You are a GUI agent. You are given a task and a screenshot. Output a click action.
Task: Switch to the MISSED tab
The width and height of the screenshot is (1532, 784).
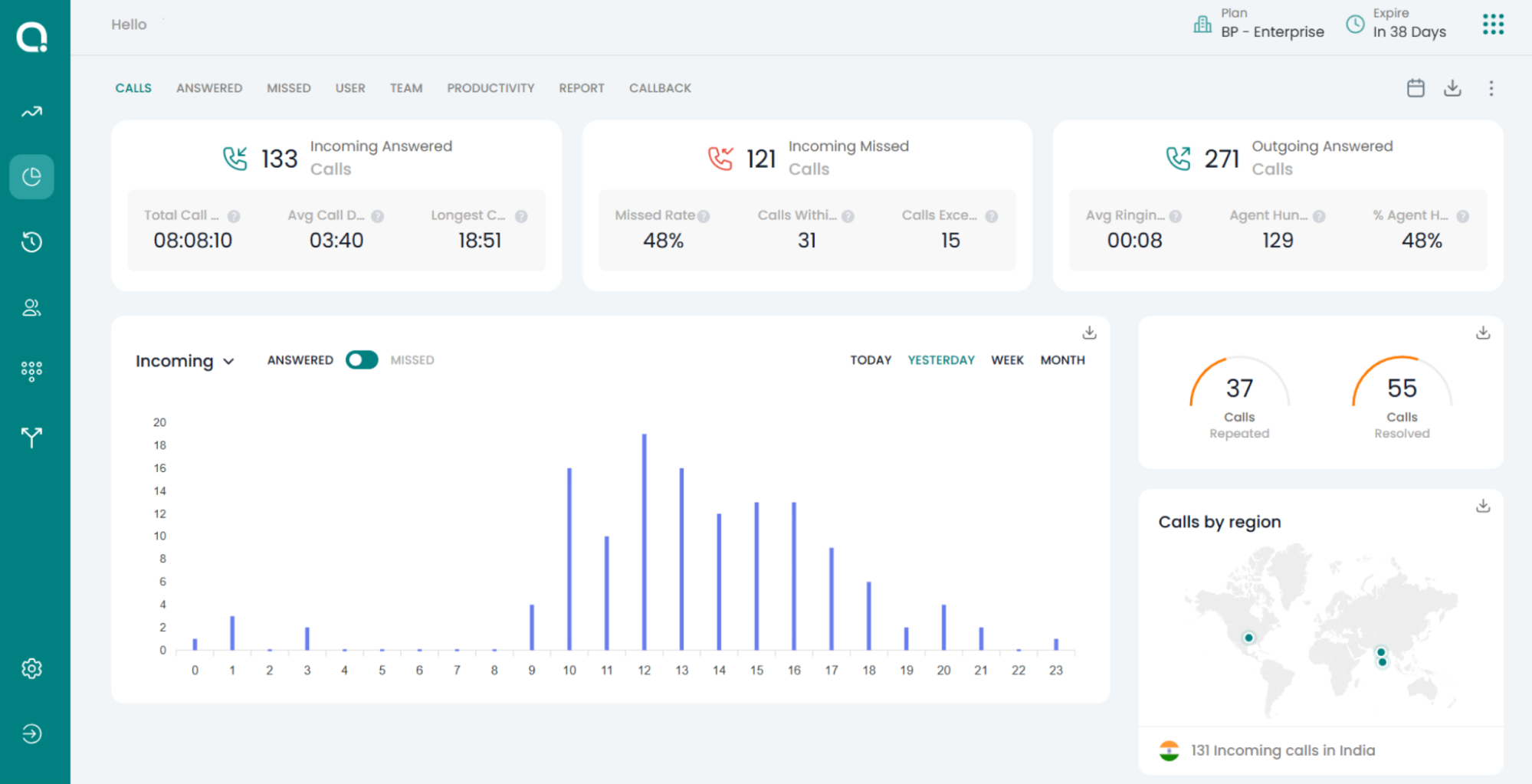289,88
